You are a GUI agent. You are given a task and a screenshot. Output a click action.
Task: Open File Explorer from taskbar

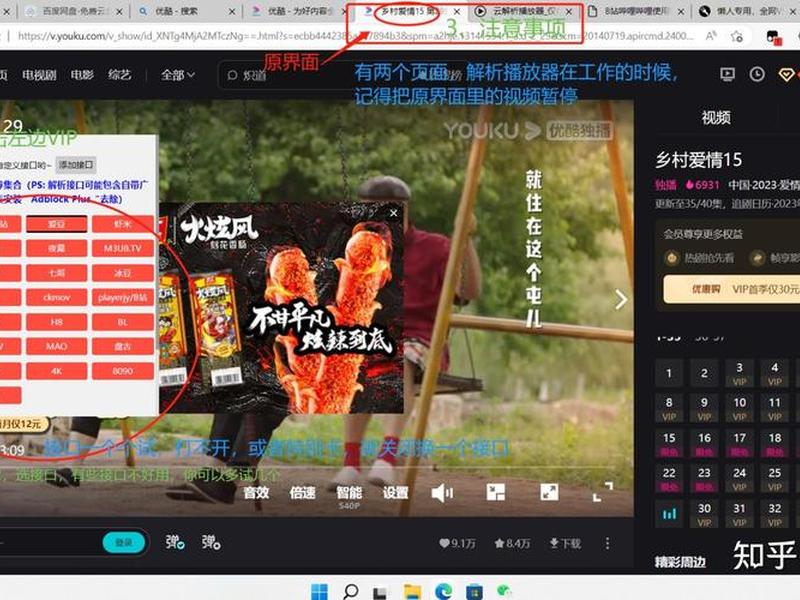point(412,592)
